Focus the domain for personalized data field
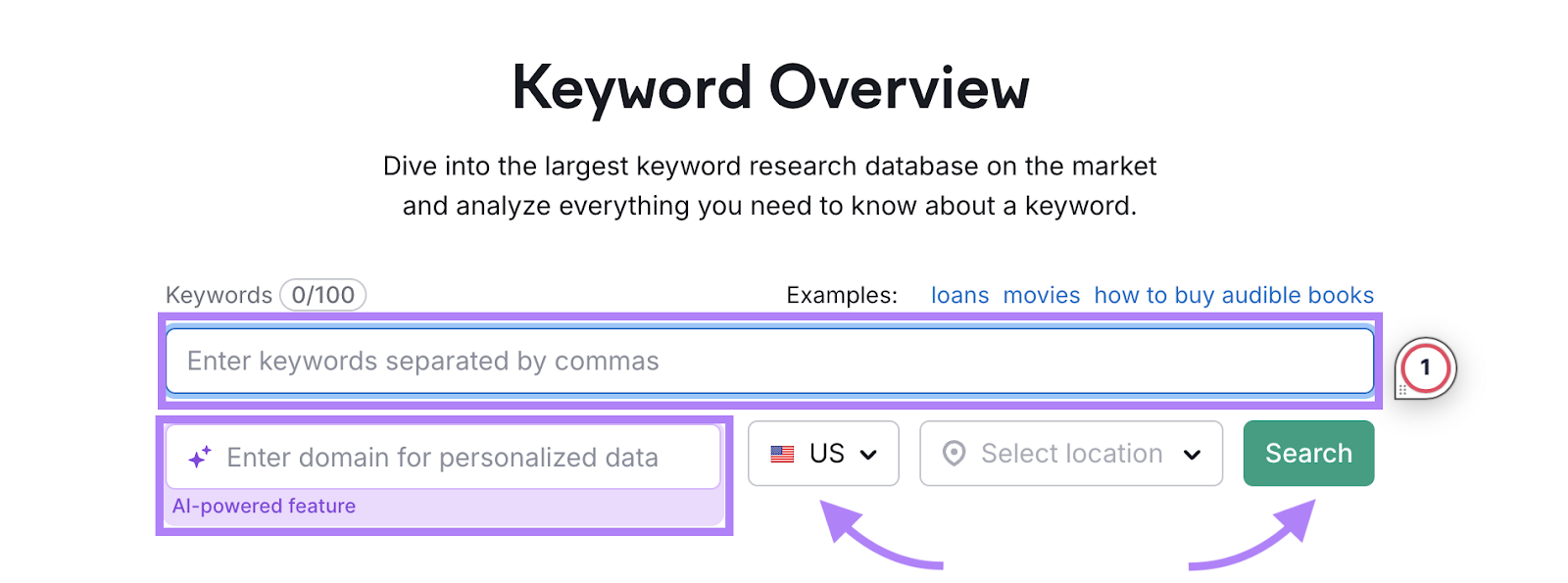Screen dimensions: 1568x583 tap(444, 457)
